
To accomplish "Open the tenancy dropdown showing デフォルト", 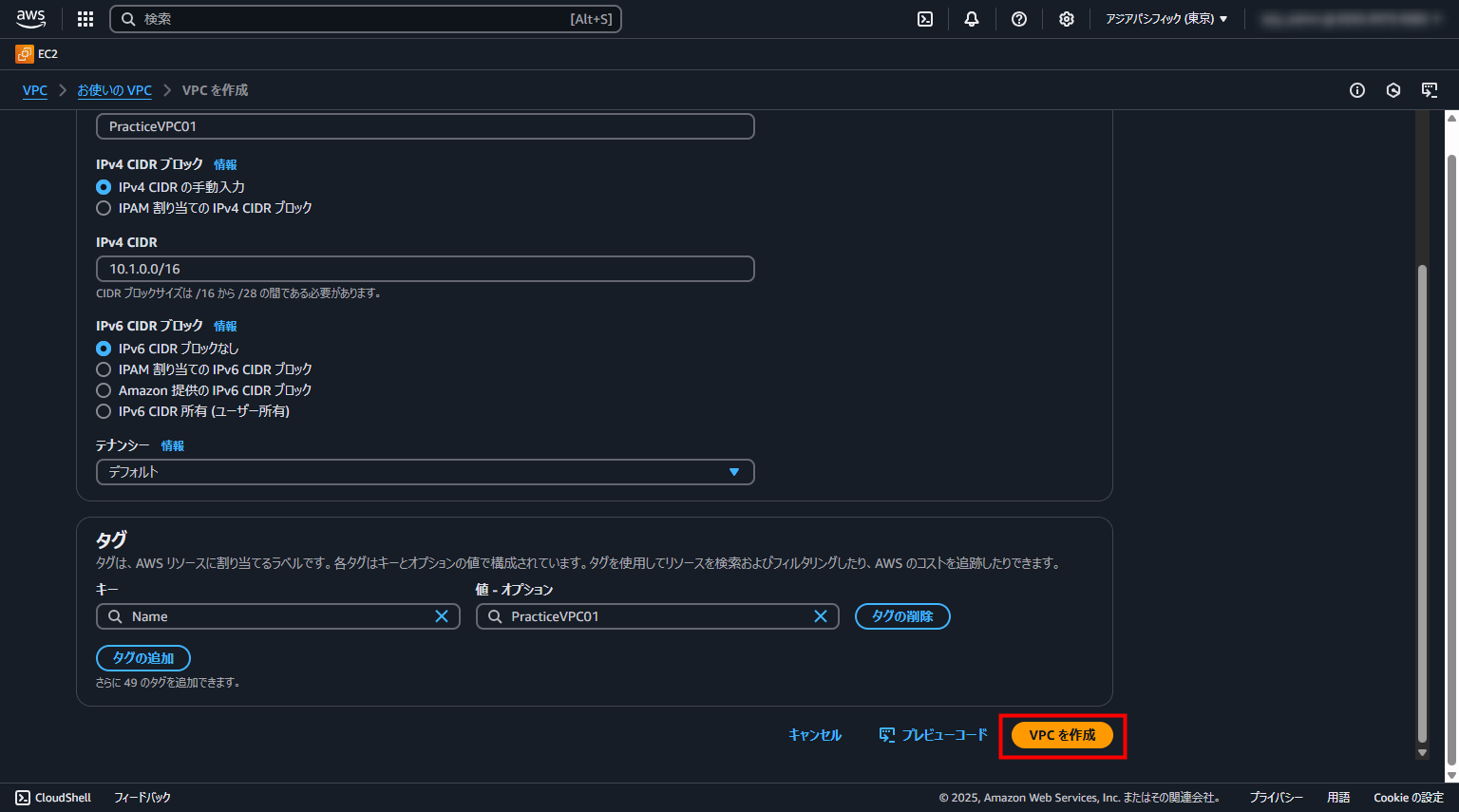I will point(426,472).
